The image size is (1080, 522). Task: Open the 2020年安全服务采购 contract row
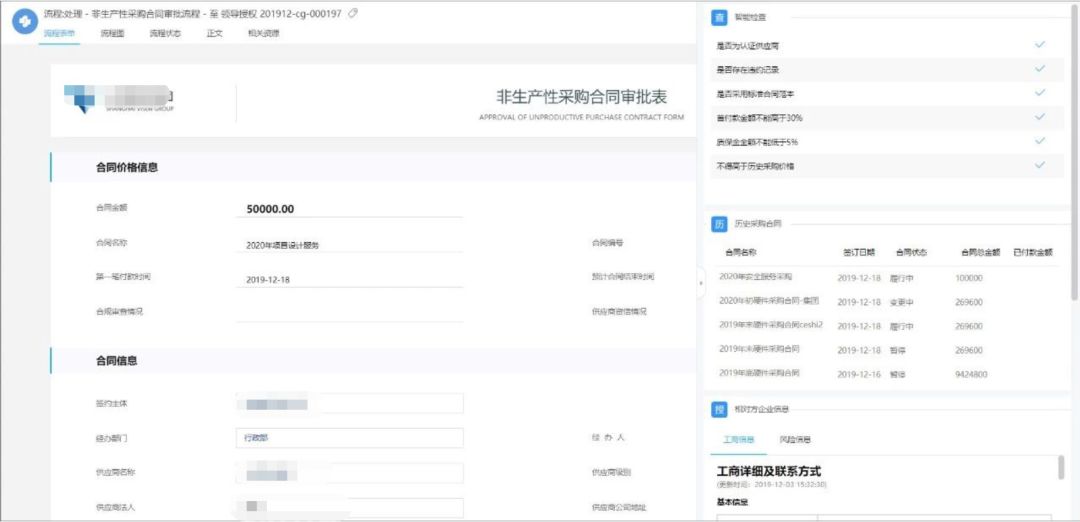tap(756, 277)
